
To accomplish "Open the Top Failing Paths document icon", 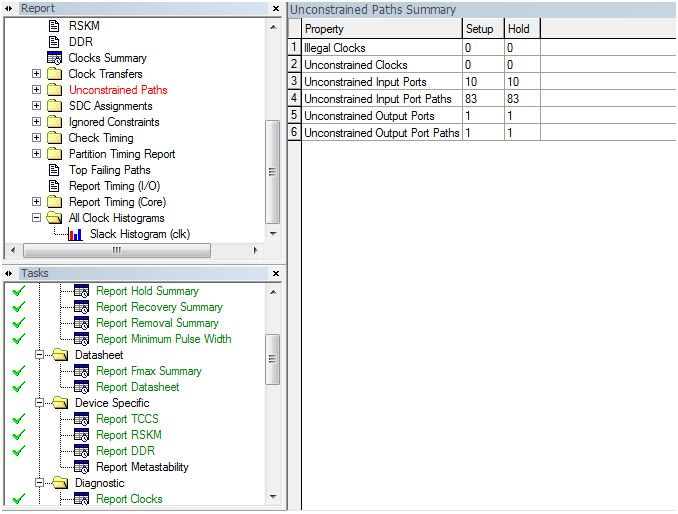I will click(54, 170).
